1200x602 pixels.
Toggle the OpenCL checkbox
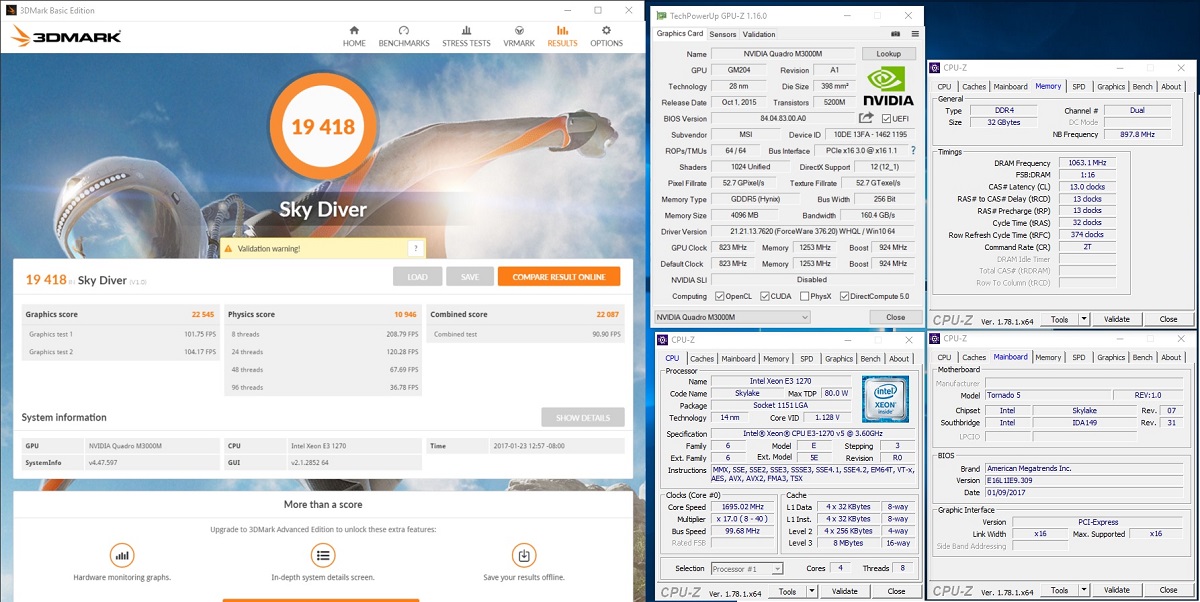click(x=720, y=296)
